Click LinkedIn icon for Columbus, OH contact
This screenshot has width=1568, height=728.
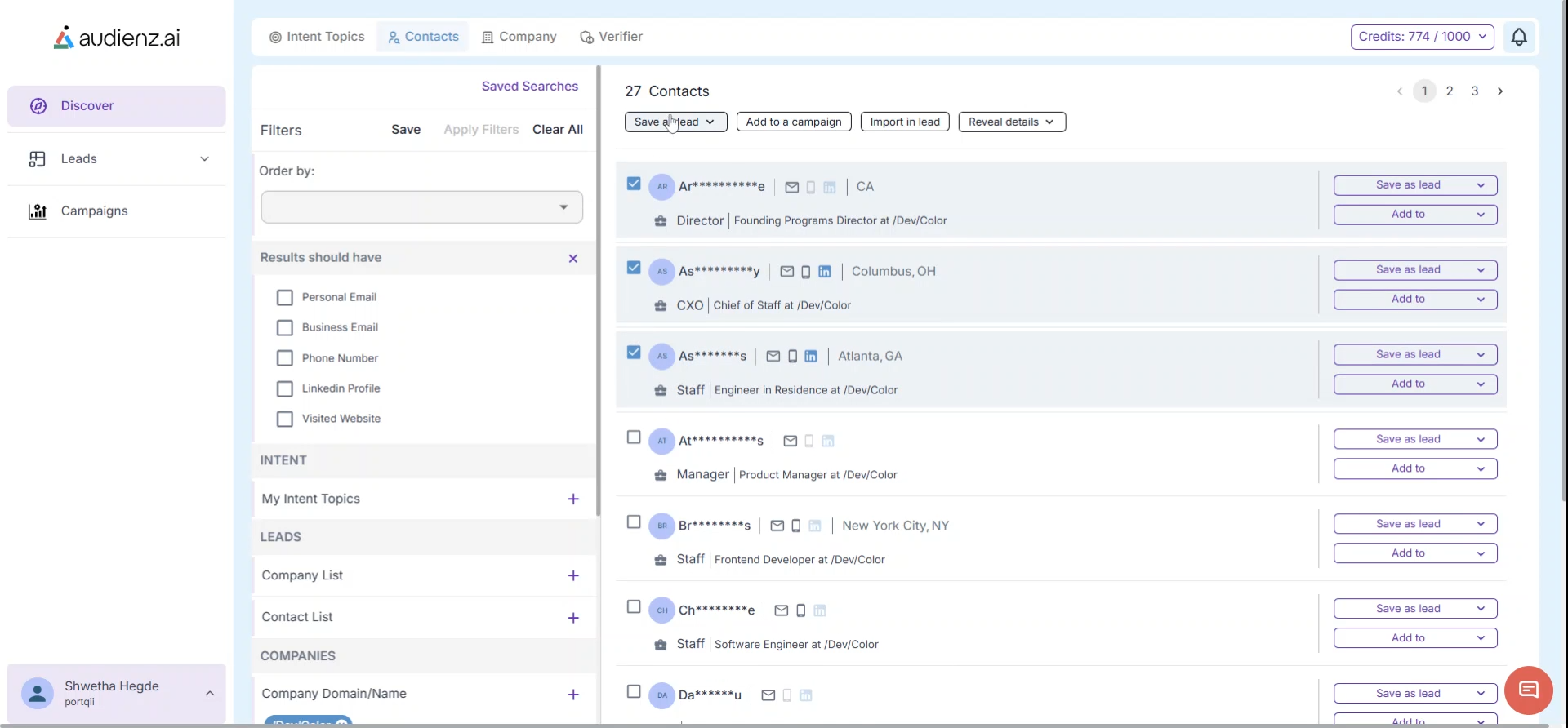click(825, 272)
